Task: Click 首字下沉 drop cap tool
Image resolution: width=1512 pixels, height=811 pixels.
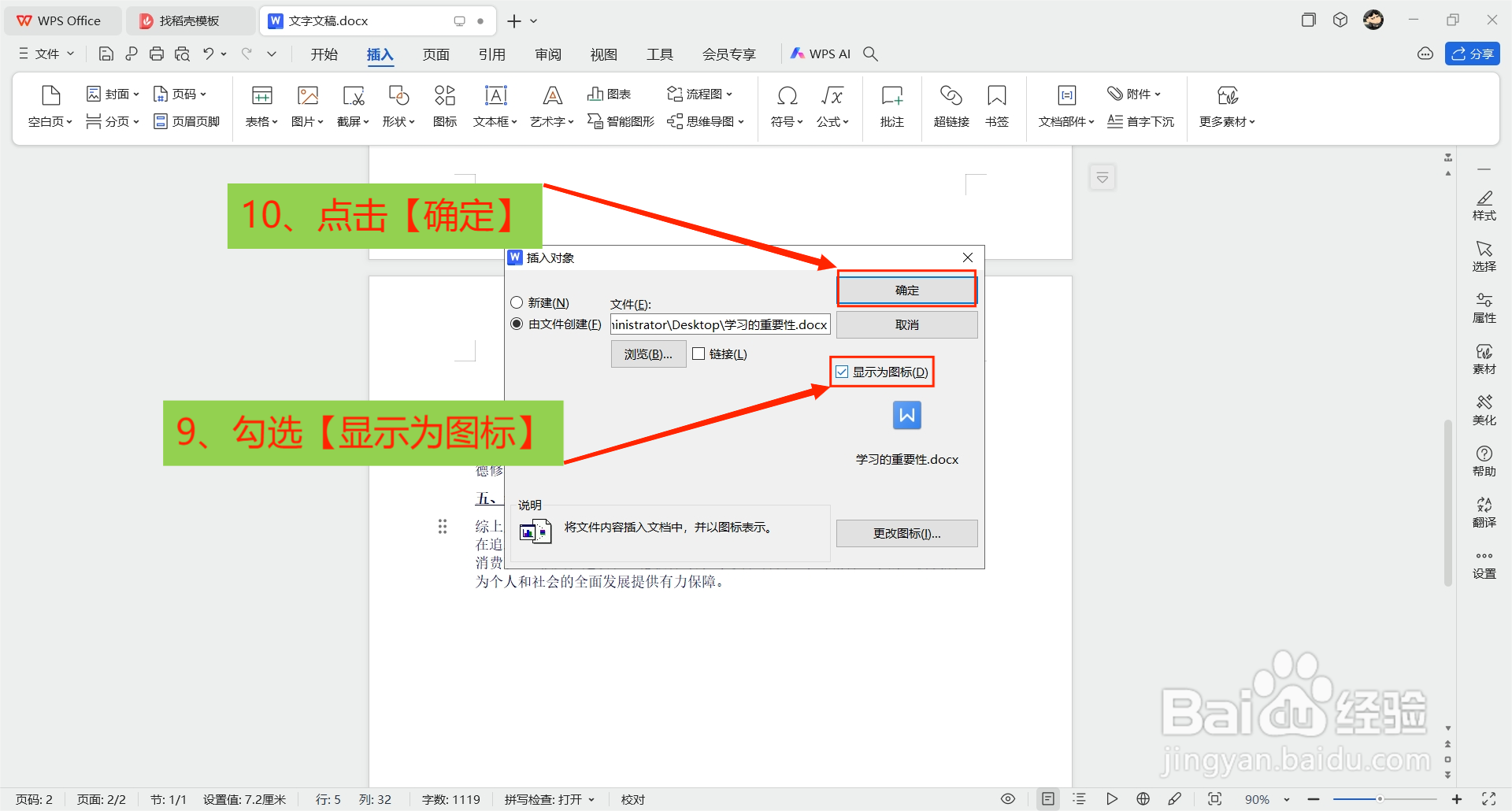Action: 1140,121
